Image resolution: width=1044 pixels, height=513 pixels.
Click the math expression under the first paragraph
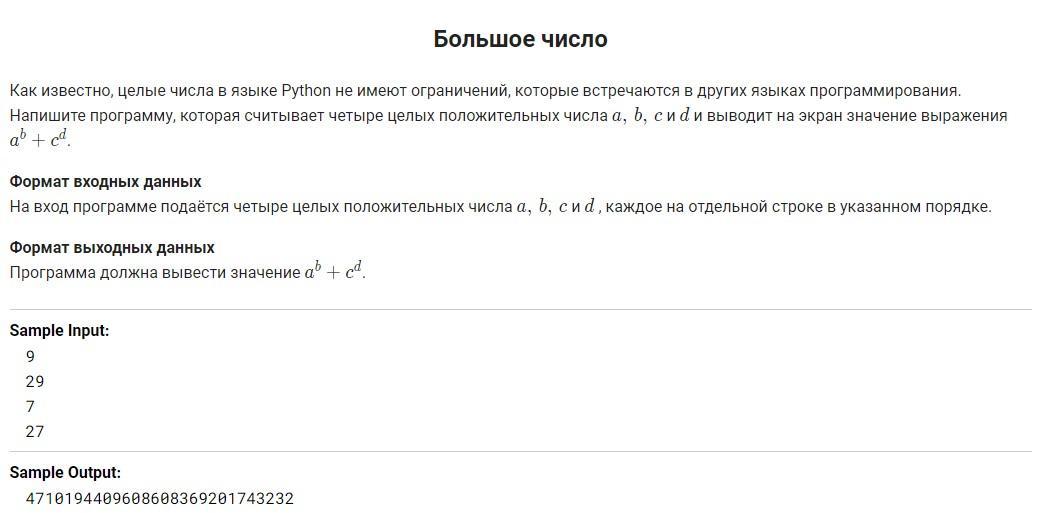click(40, 139)
